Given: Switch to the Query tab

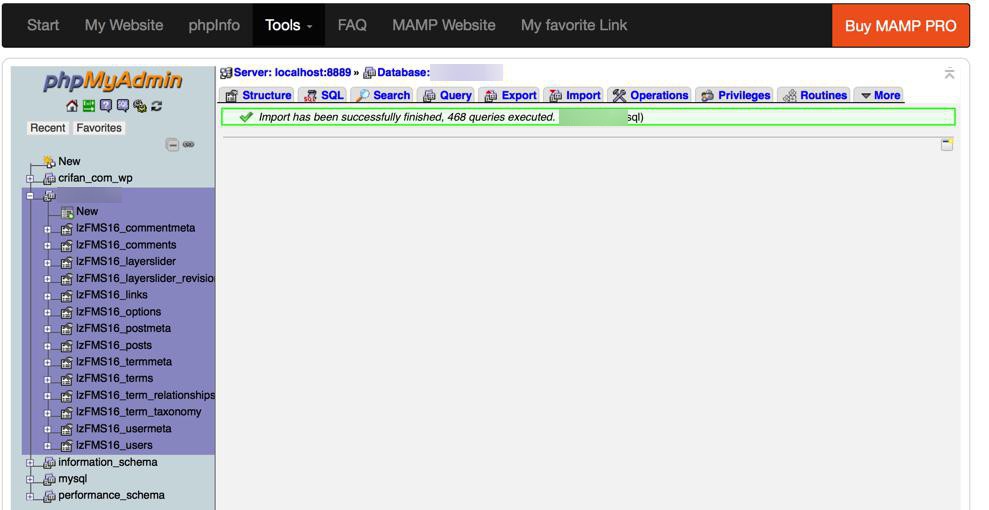Looking at the screenshot, I should [x=446, y=95].
